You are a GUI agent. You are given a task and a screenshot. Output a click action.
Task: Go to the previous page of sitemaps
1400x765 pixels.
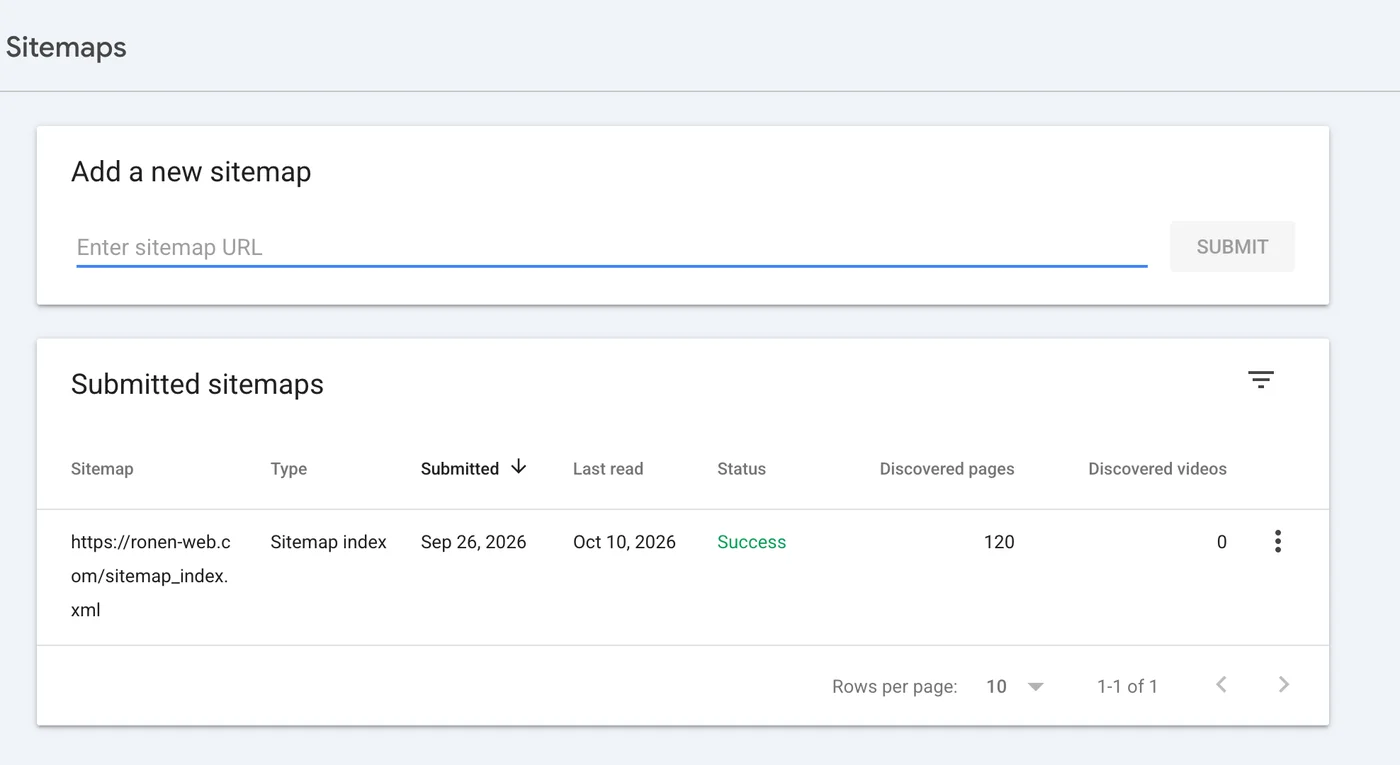coord(1221,685)
